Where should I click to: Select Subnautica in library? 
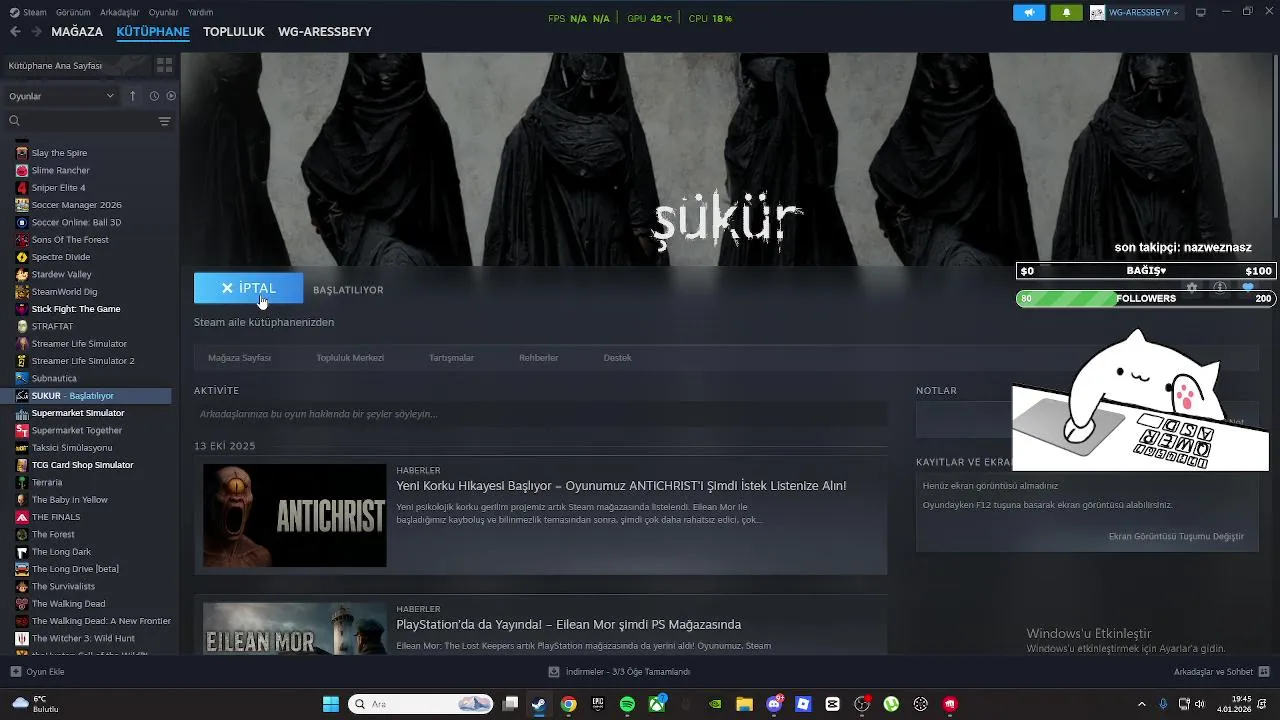click(54, 379)
